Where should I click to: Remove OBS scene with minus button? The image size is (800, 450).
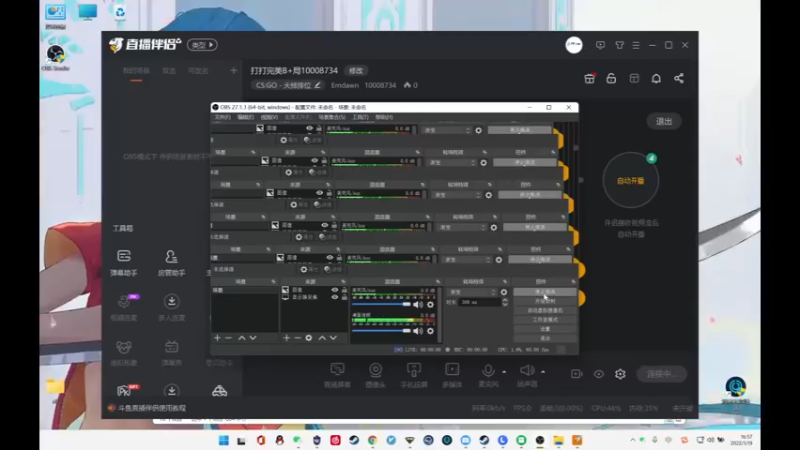point(229,338)
